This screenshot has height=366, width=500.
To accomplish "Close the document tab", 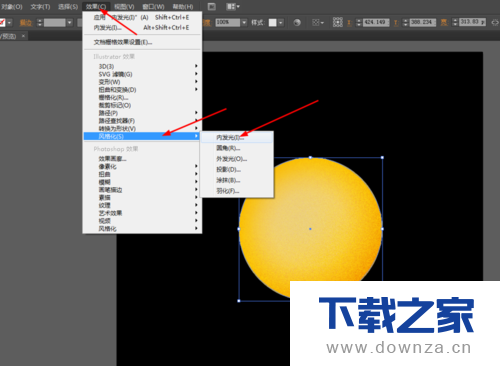I will (x=23, y=36).
